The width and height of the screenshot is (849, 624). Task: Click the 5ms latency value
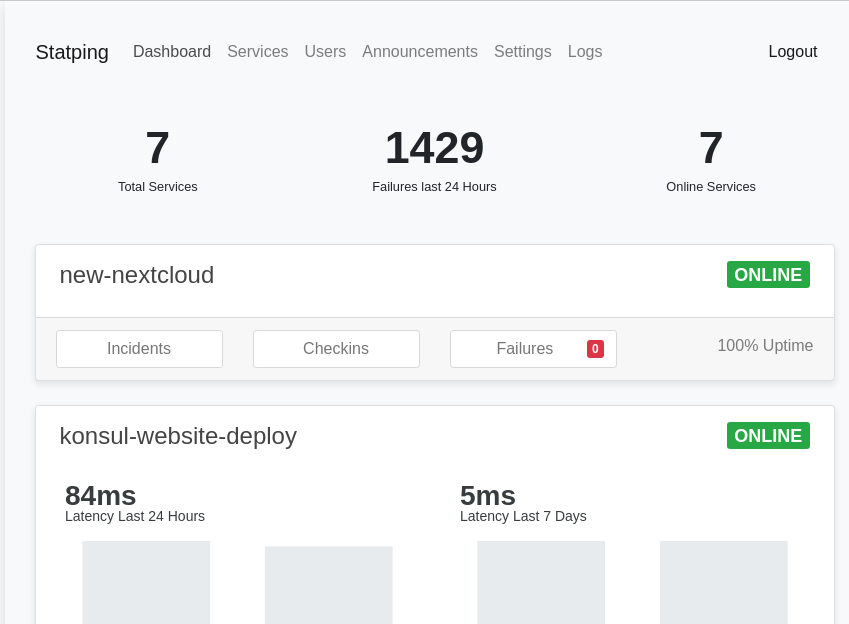(x=488, y=496)
